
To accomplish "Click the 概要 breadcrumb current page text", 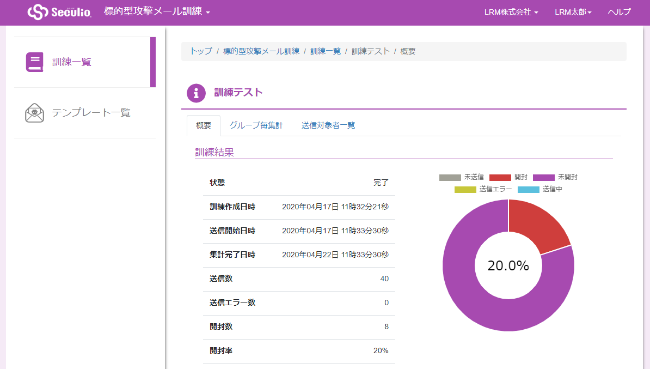I will [408, 51].
